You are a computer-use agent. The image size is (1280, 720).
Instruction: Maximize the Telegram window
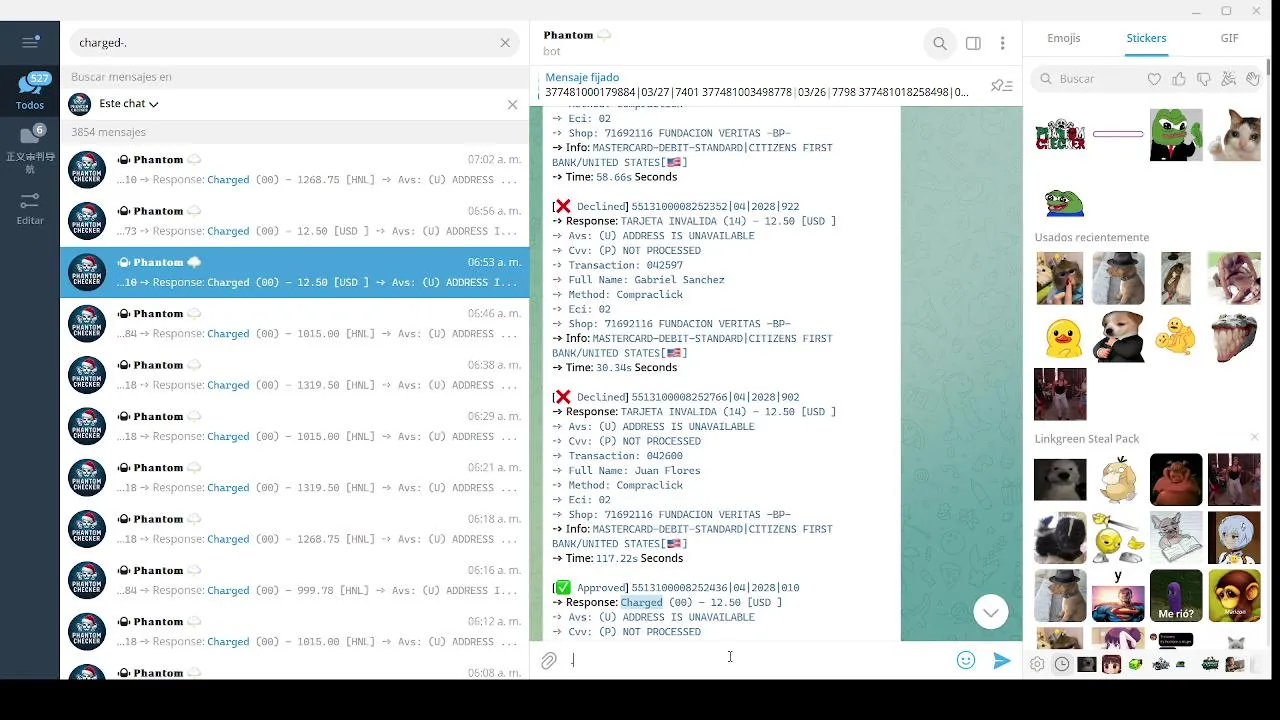1227,11
